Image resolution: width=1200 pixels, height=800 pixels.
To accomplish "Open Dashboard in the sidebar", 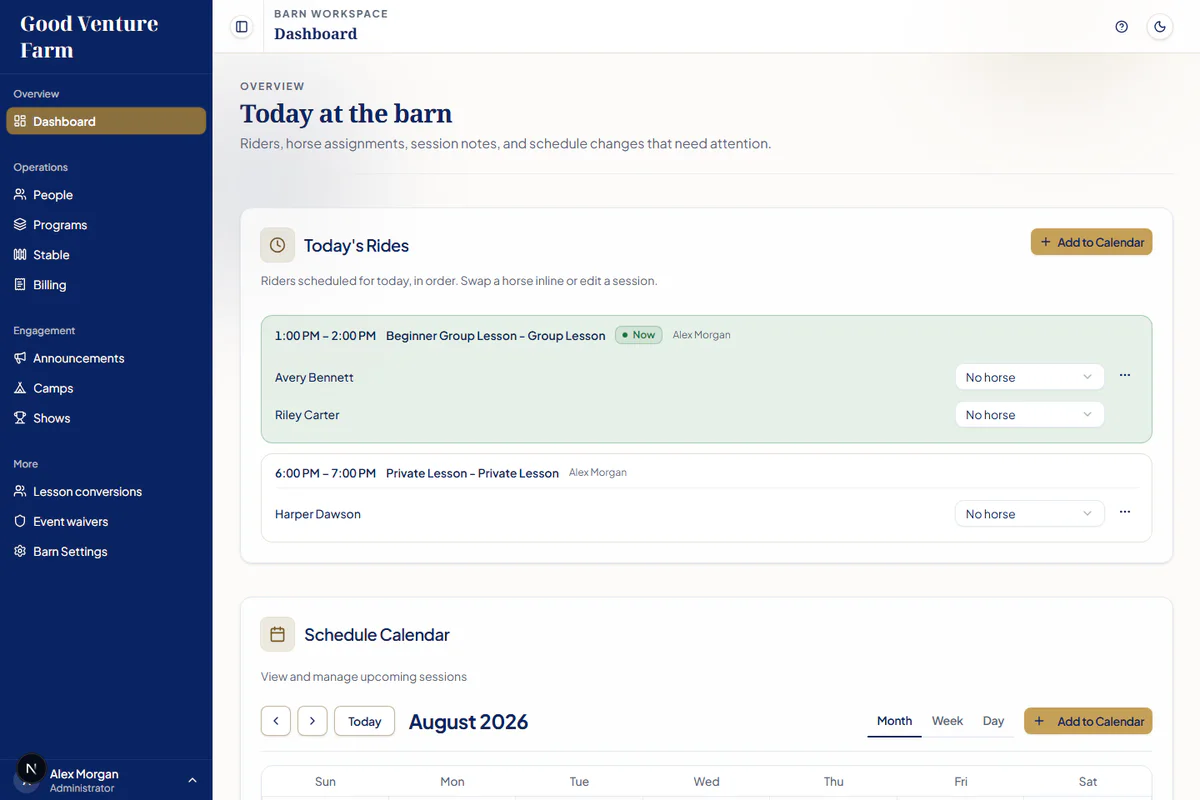I will (106, 121).
